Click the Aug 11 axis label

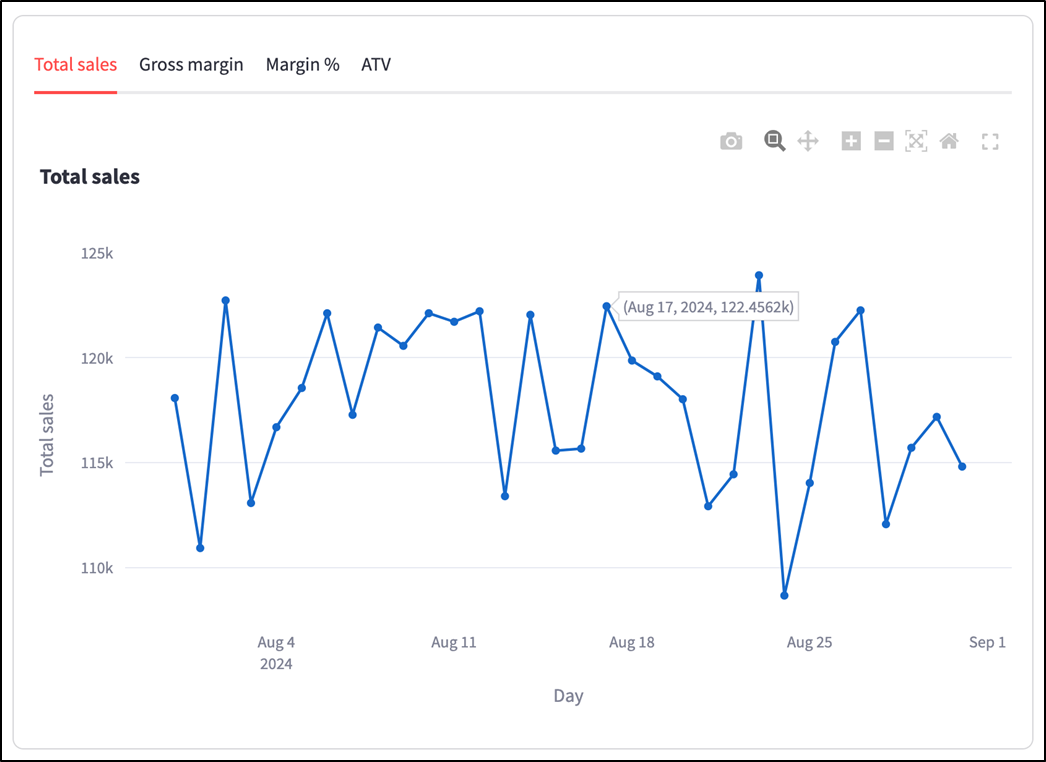454,642
